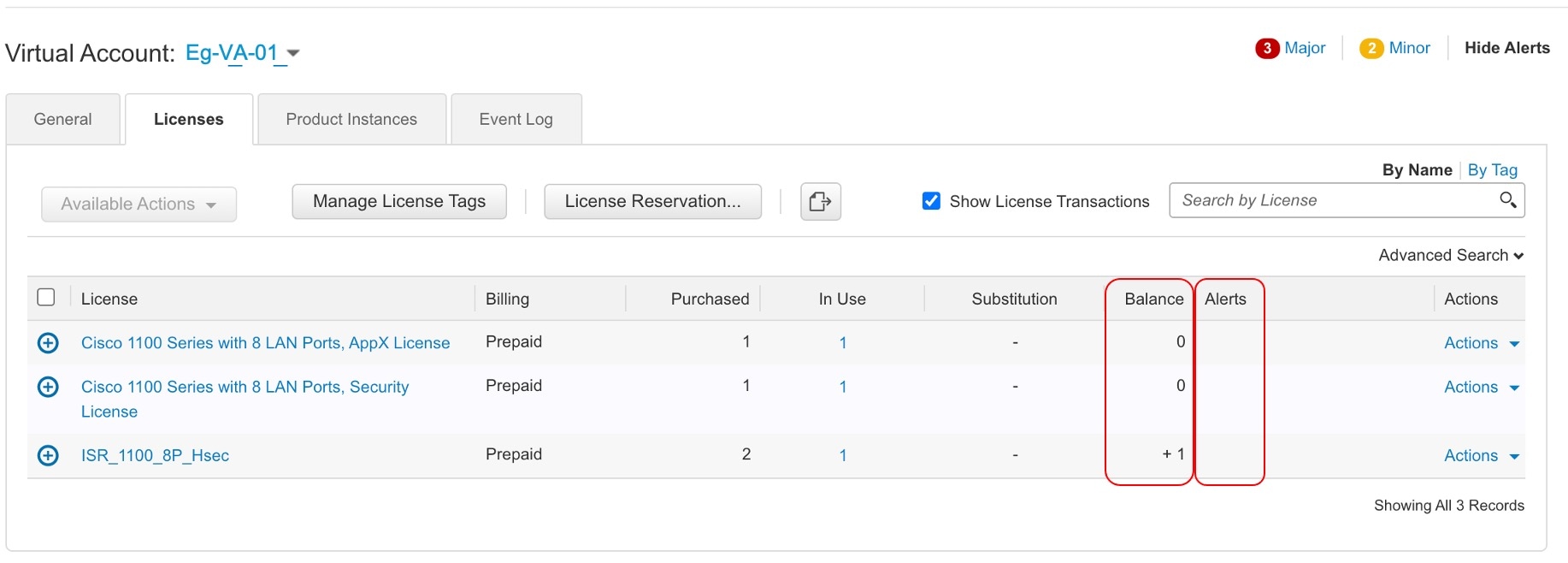Click Purchased value 2 for ISR_1100_8P_Hsec
Screen dimensions: 1568x563
pos(746,454)
